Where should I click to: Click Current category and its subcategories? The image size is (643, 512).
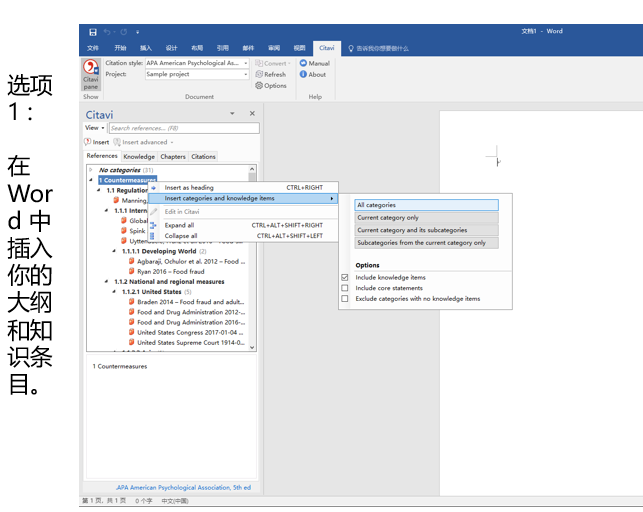click(x=426, y=230)
